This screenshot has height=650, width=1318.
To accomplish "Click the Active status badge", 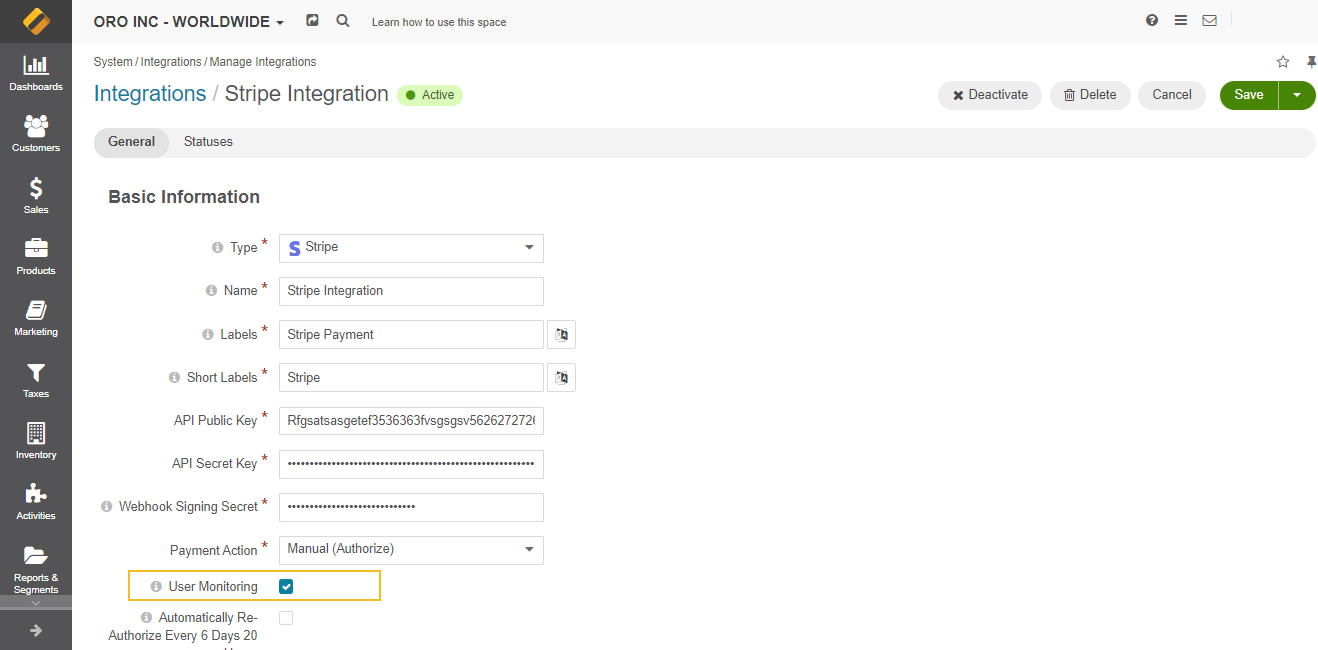I will point(430,95).
